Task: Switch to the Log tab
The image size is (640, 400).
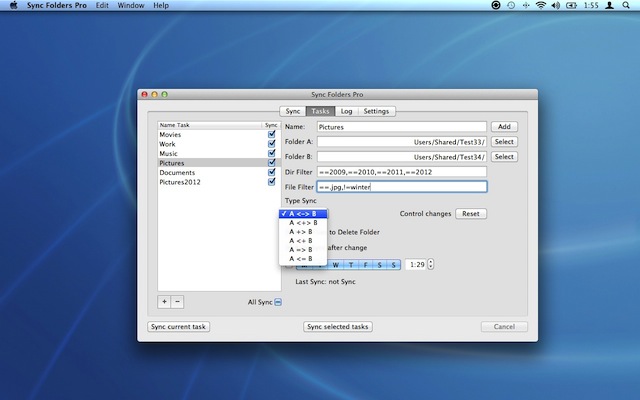Action: click(345, 111)
